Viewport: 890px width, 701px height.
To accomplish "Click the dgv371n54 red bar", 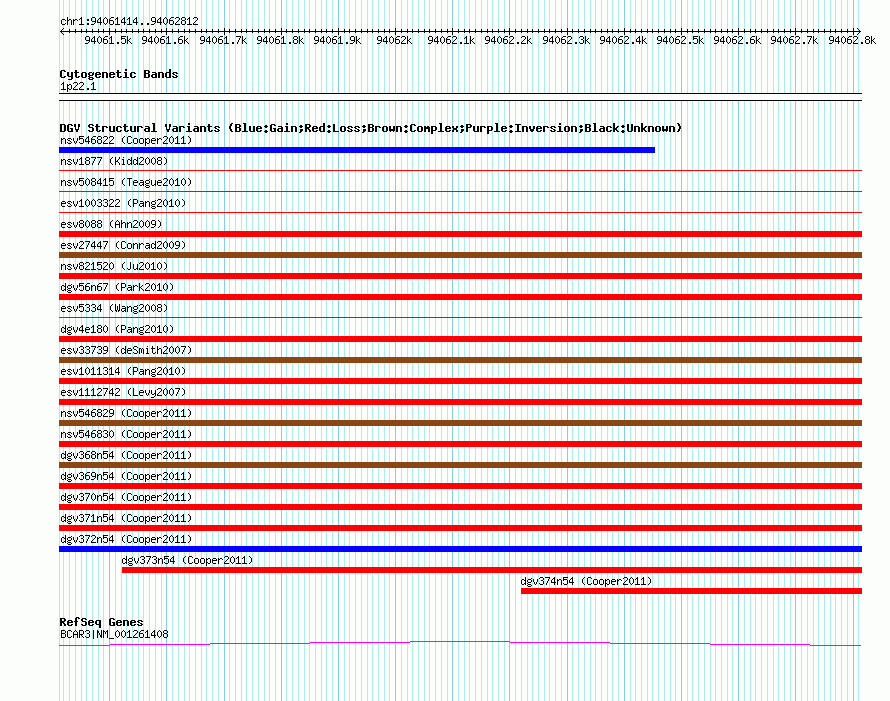I will tap(460, 528).
